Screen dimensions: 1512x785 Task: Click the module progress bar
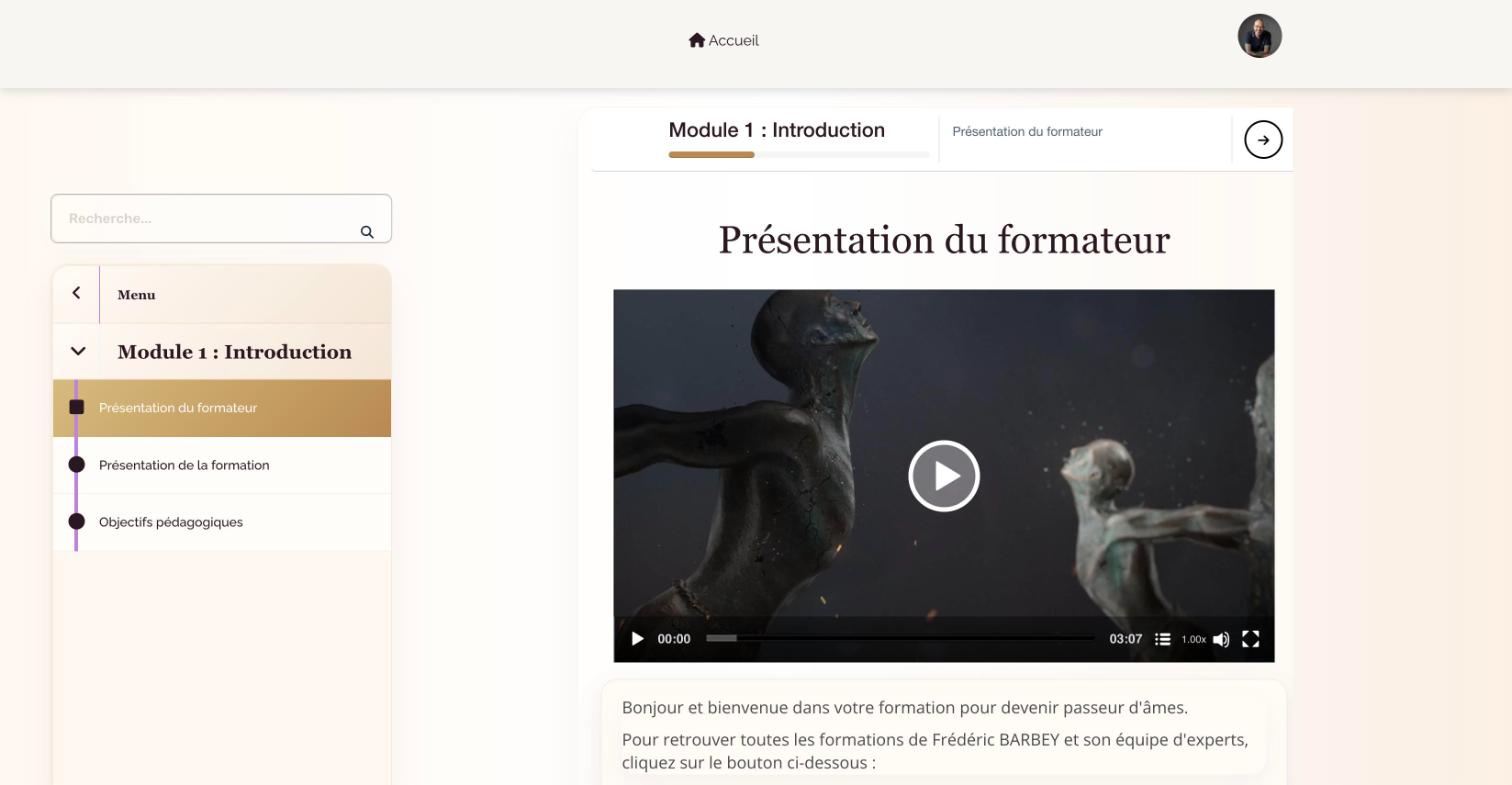(x=799, y=155)
